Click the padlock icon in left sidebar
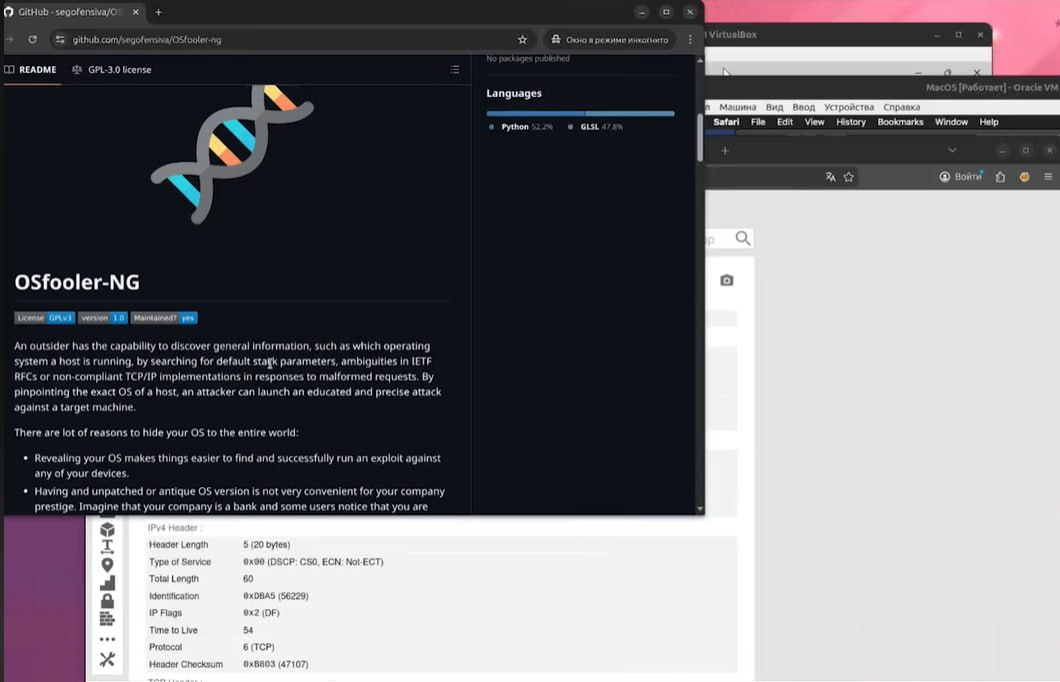The width and height of the screenshot is (1060, 682). point(107,601)
